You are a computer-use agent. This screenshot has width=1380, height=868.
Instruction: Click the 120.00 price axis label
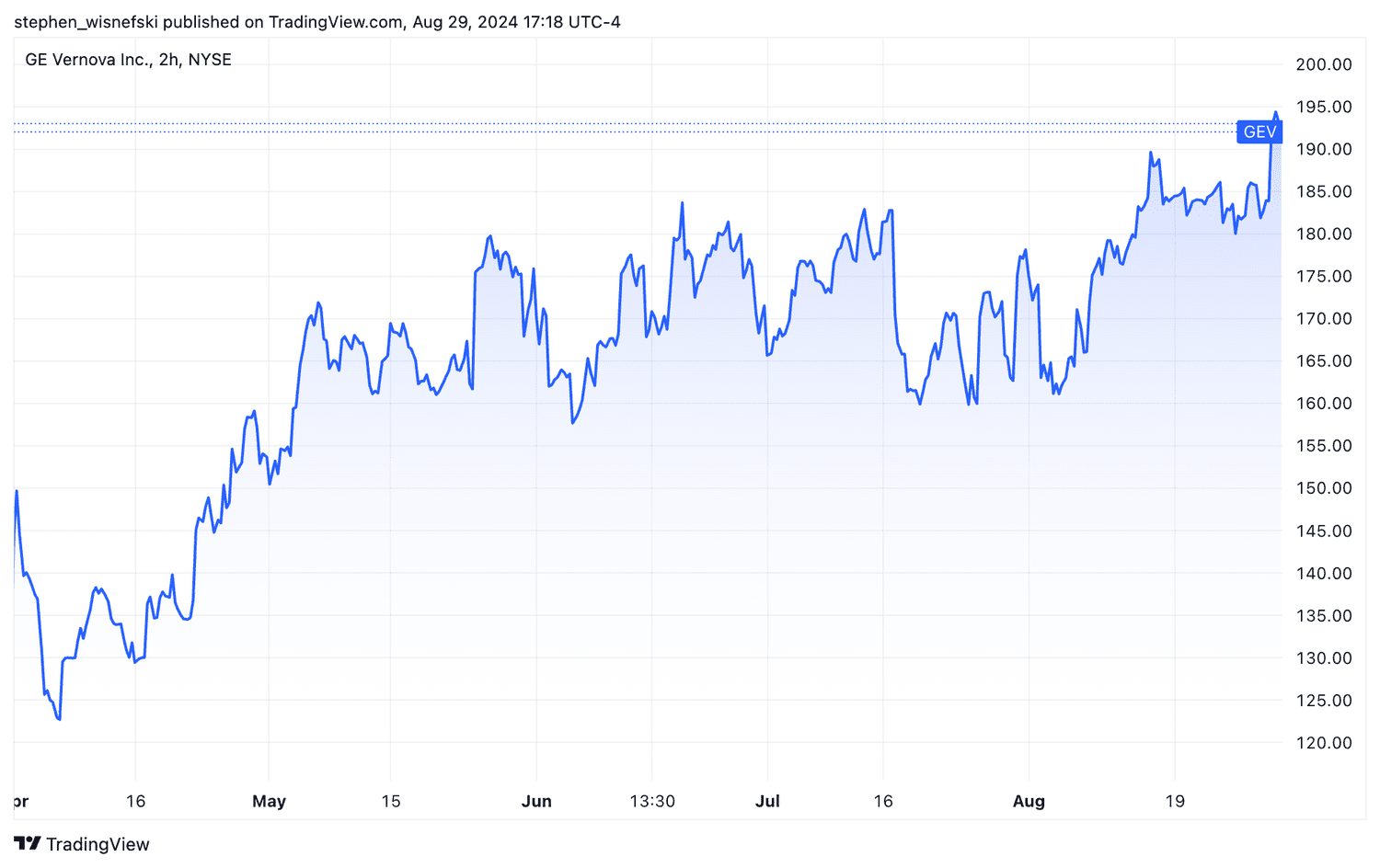click(1324, 742)
